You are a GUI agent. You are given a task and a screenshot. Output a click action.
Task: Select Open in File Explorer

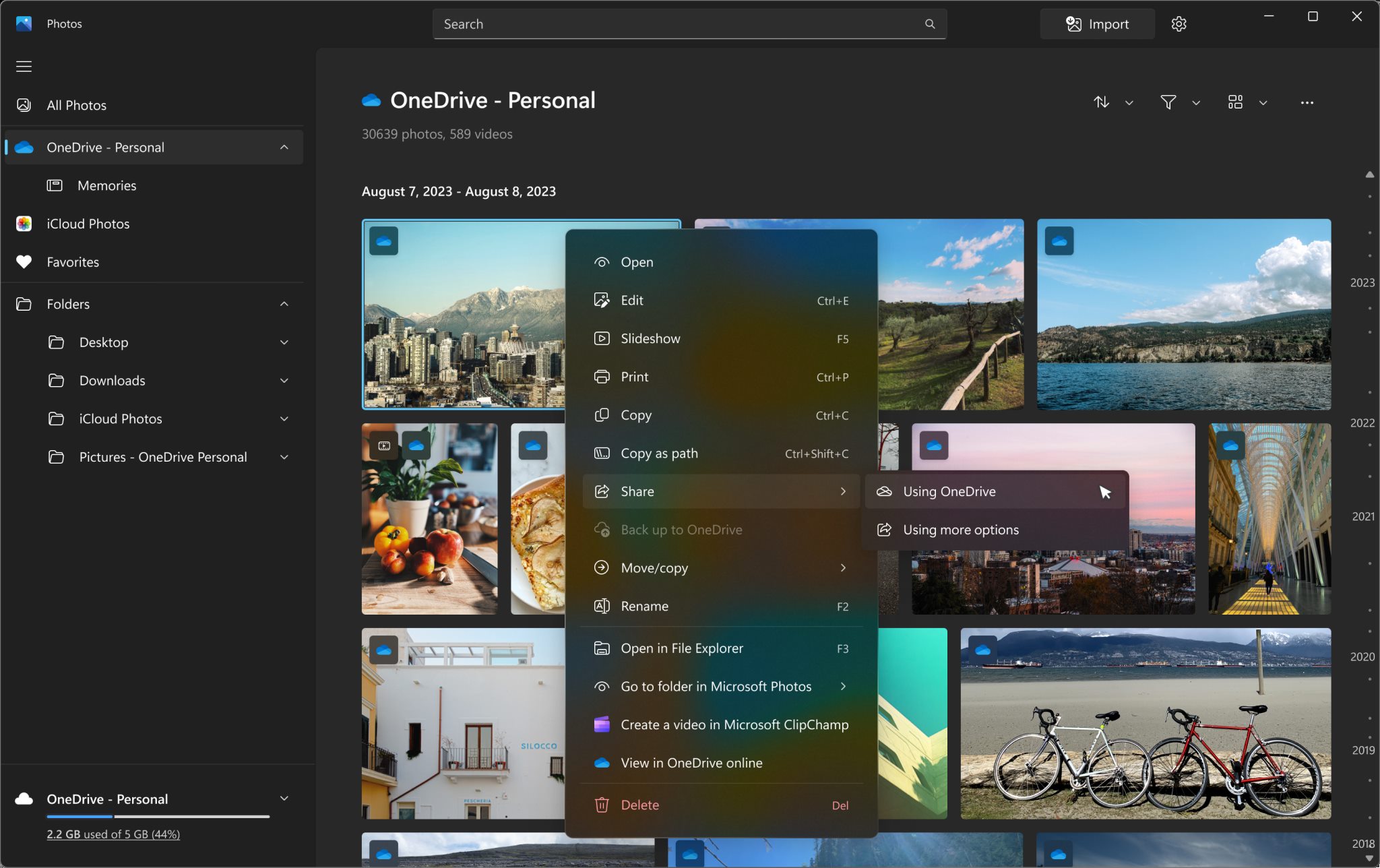[681, 648]
